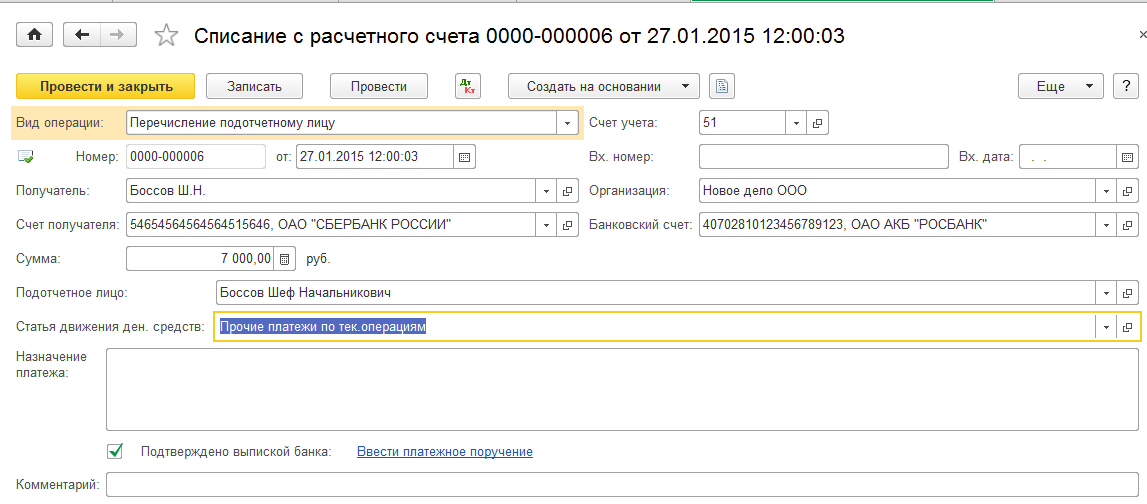This screenshot has height=504, width=1147.
Task: Open the Создать на основании menu
Action: (604, 86)
